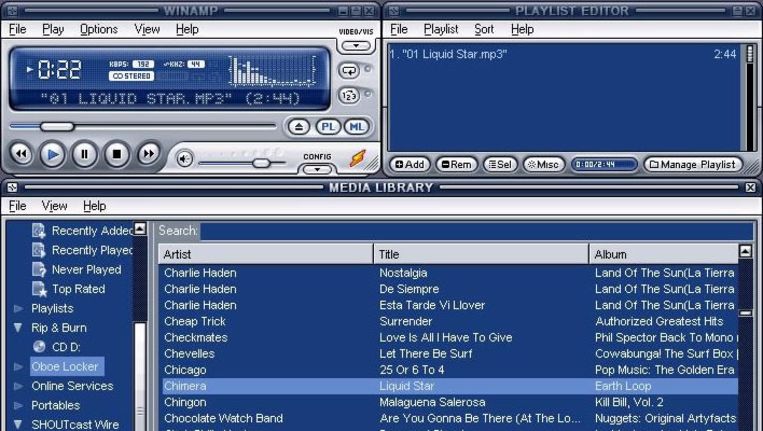Open the Winamp Options menu
This screenshot has height=431, width=763.
(99, 29)
